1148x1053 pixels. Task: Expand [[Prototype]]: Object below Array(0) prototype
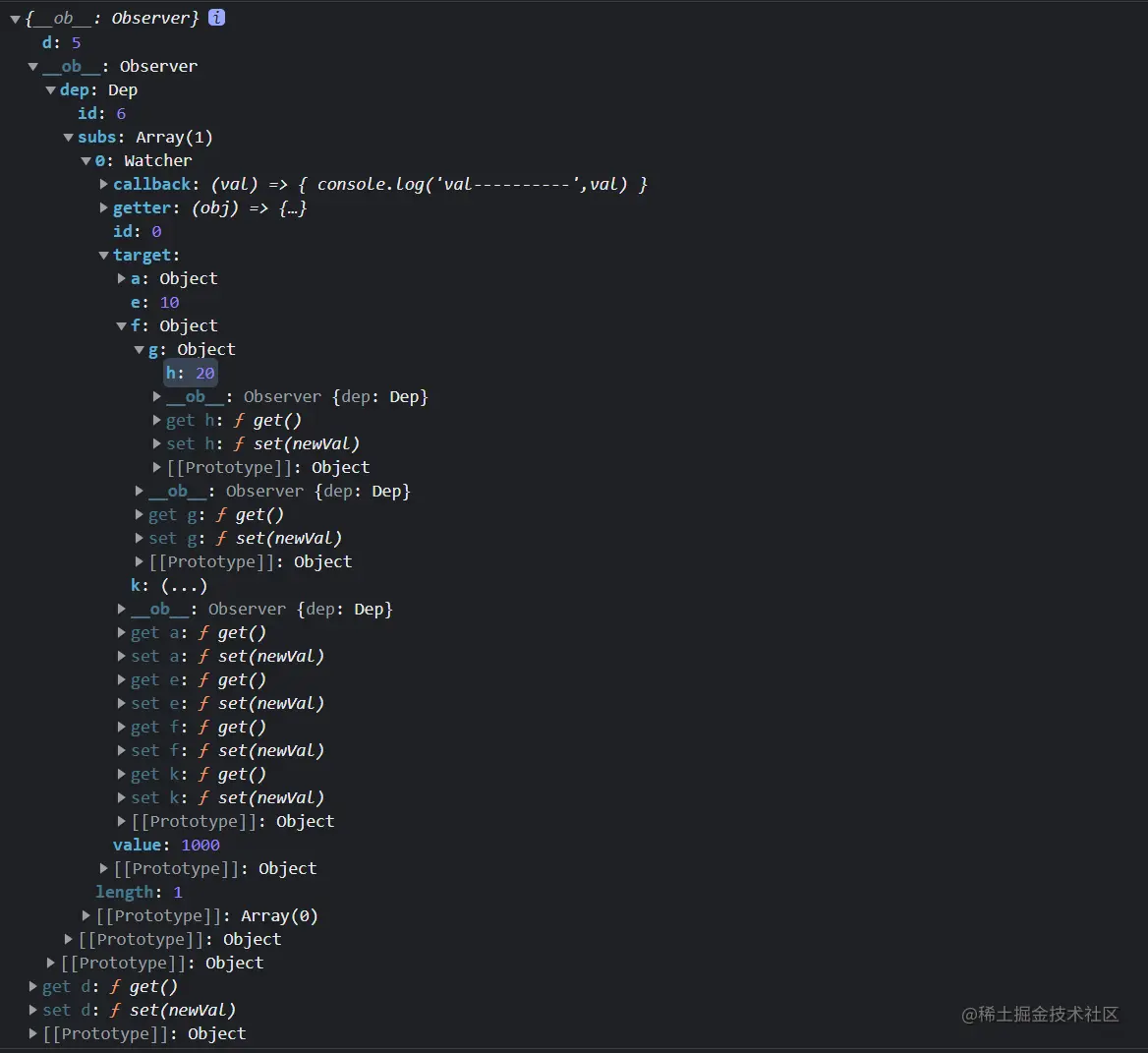tap(68, 940)
